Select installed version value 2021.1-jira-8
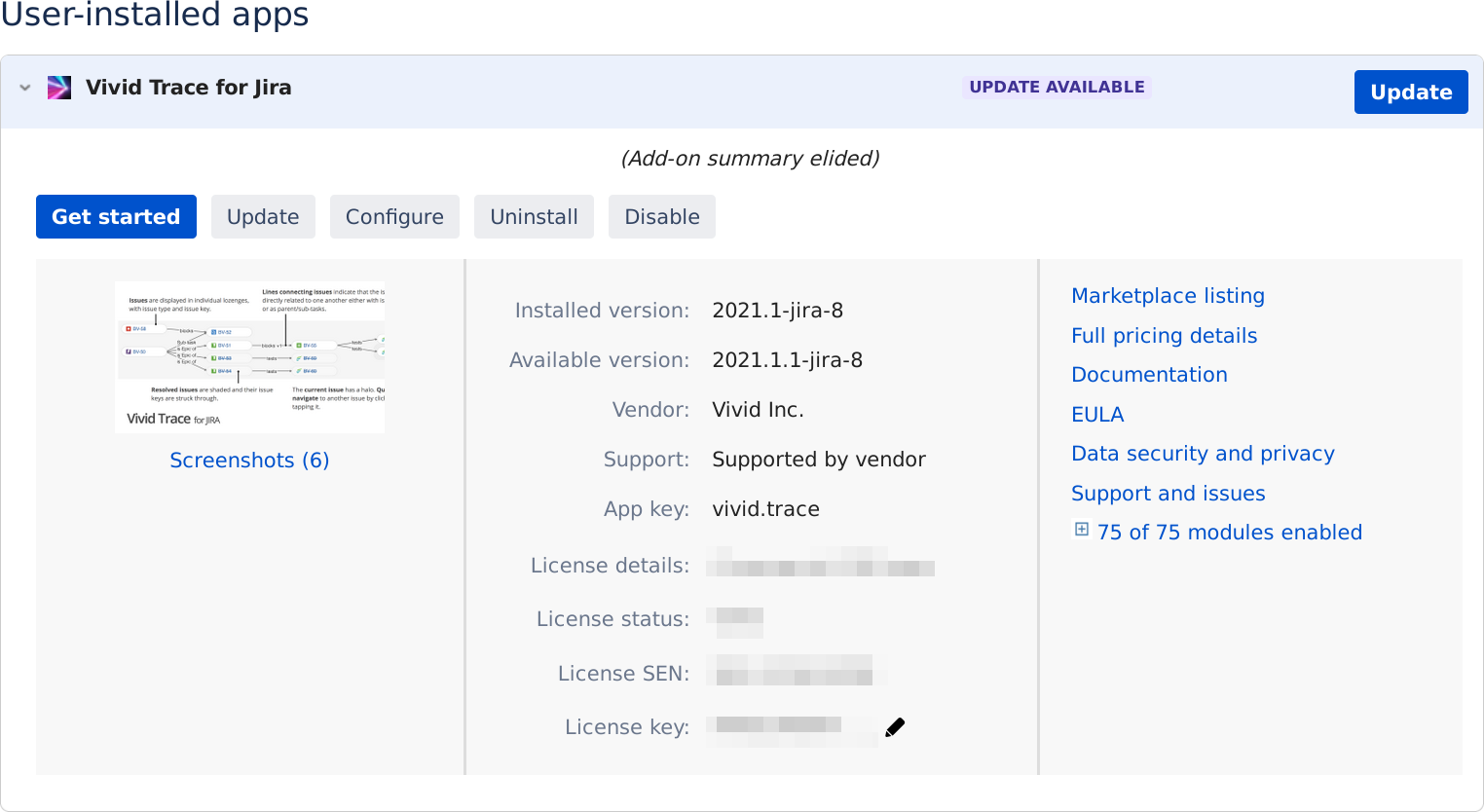The width and height of the screenshot is (1484, 812). 777,310
